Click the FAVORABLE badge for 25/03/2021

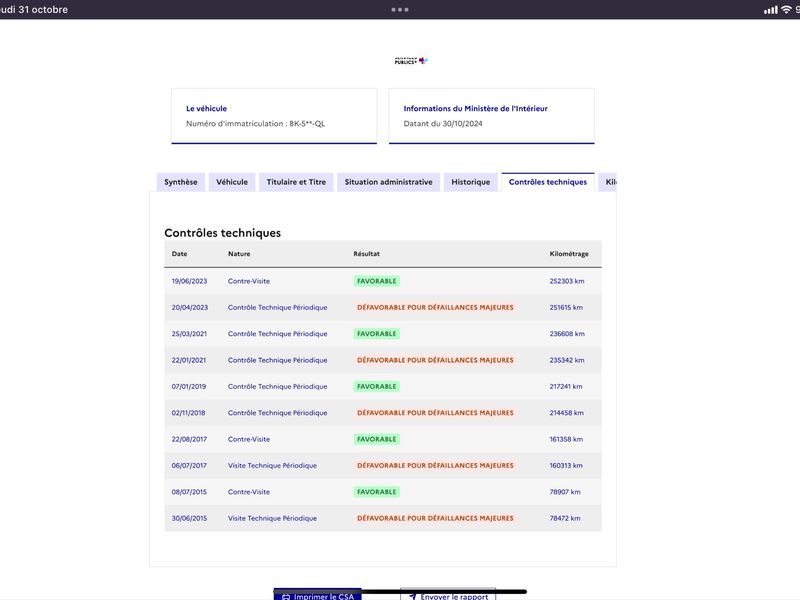[377, 334]
